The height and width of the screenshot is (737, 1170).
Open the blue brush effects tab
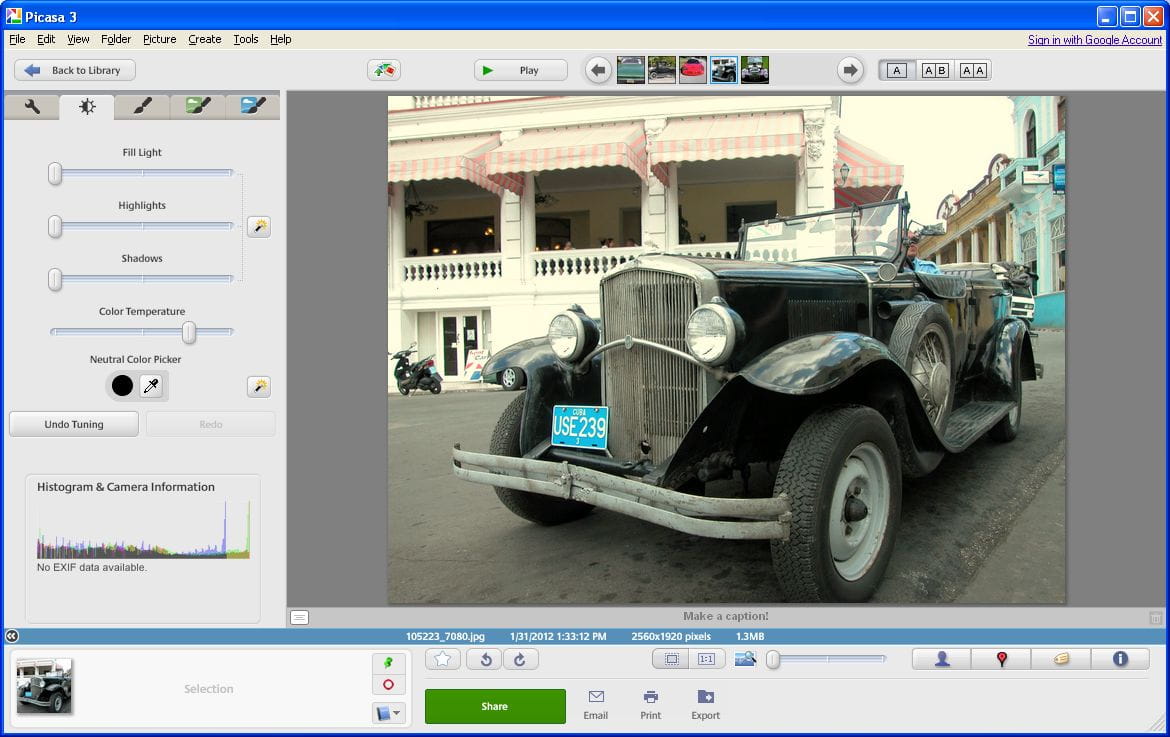(x=253, y=107)
